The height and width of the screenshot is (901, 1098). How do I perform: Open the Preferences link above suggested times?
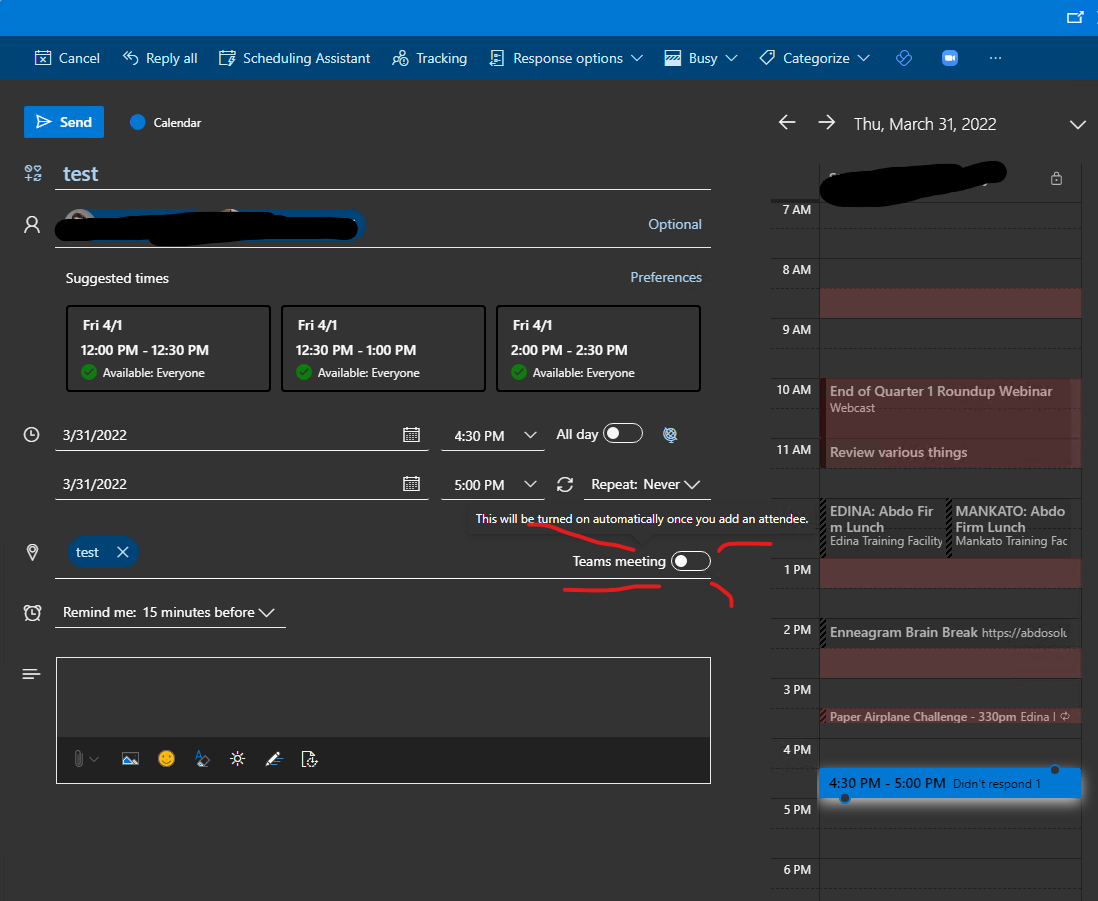point(666,277)
